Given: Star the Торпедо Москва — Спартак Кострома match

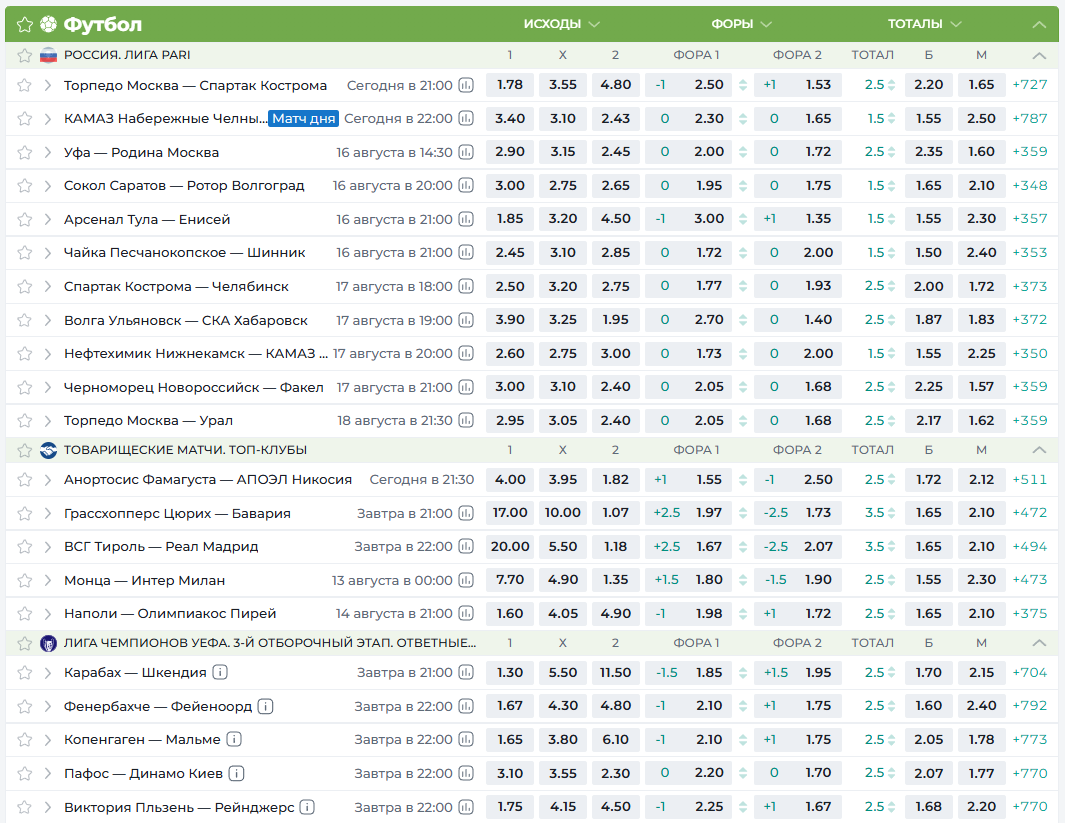Looking at the screenshot, I should pos(24,86).
